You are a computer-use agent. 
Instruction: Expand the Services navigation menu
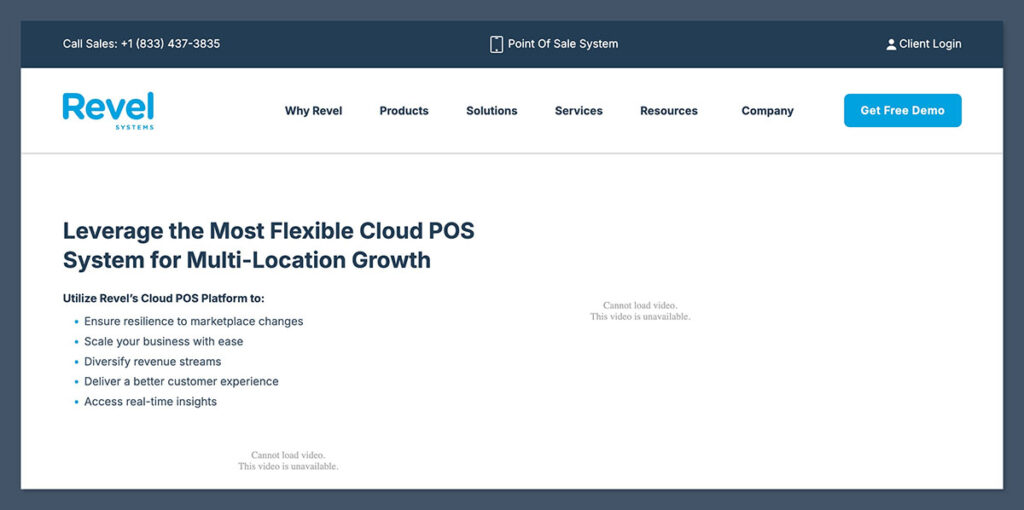[578, 111]
